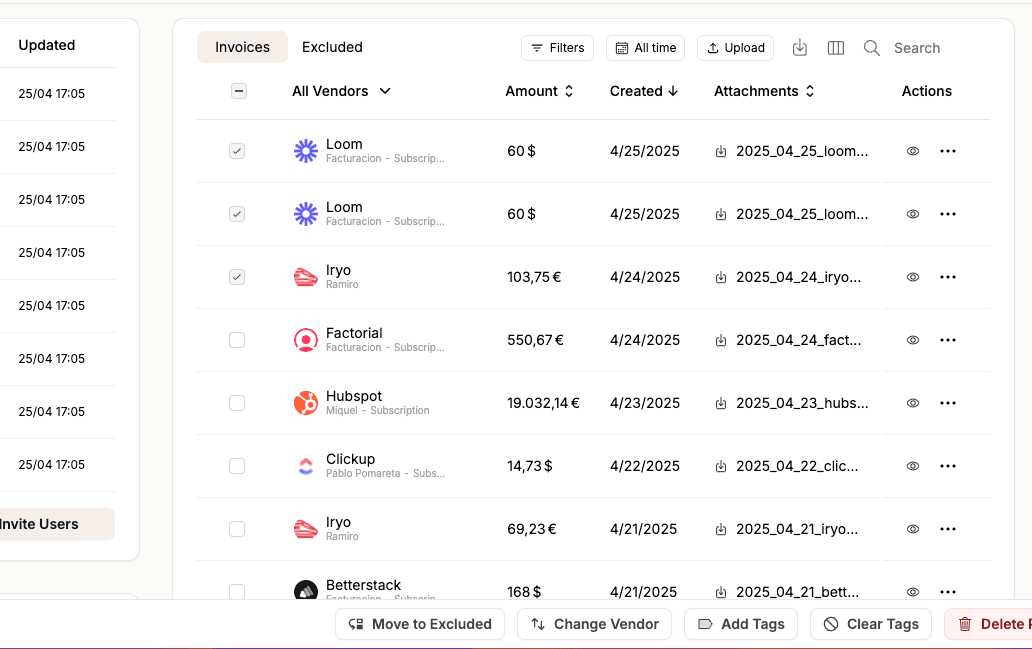The image size is (1032, 649).
Task: Open three-dot actions menu for Factorial
Action: [947, 340]
